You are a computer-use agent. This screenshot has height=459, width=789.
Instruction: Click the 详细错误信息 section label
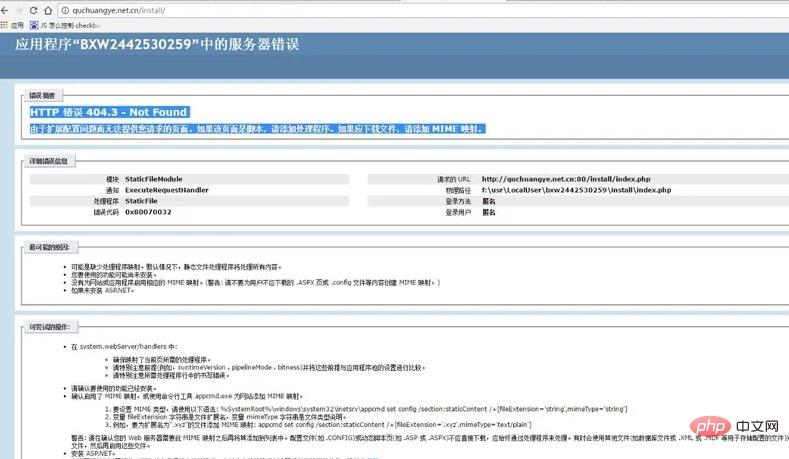click(x=47, y=160)
